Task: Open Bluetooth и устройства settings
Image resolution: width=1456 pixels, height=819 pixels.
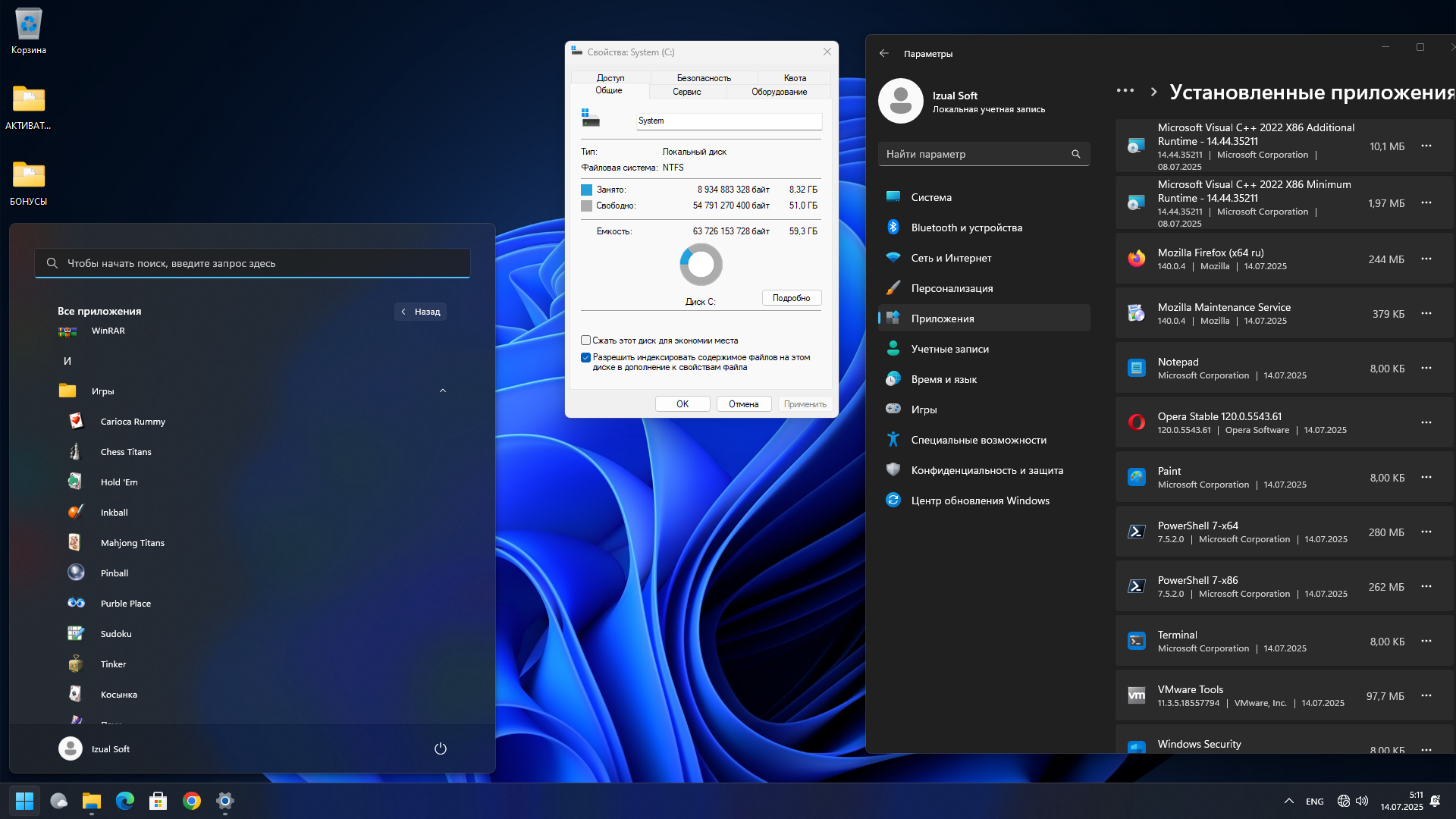Action: tap(984, 227)
